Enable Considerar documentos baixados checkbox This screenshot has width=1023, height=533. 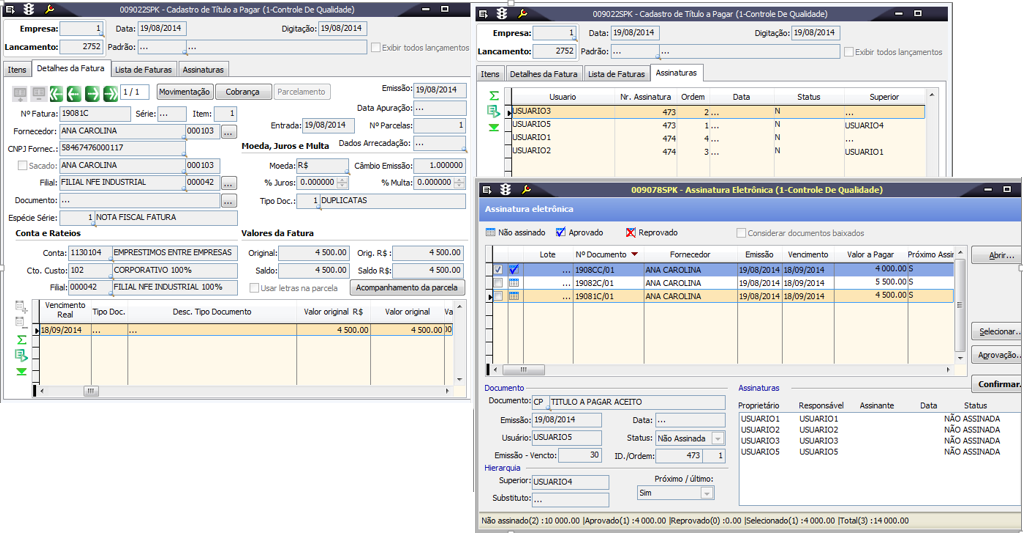tap(741, 233)
